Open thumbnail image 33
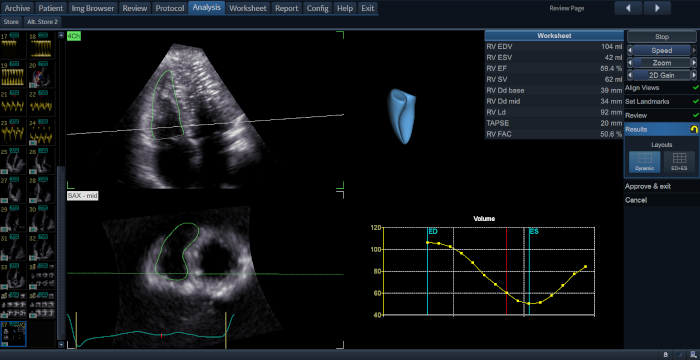This screenshot has width=700, height=360. pos(13,276)
